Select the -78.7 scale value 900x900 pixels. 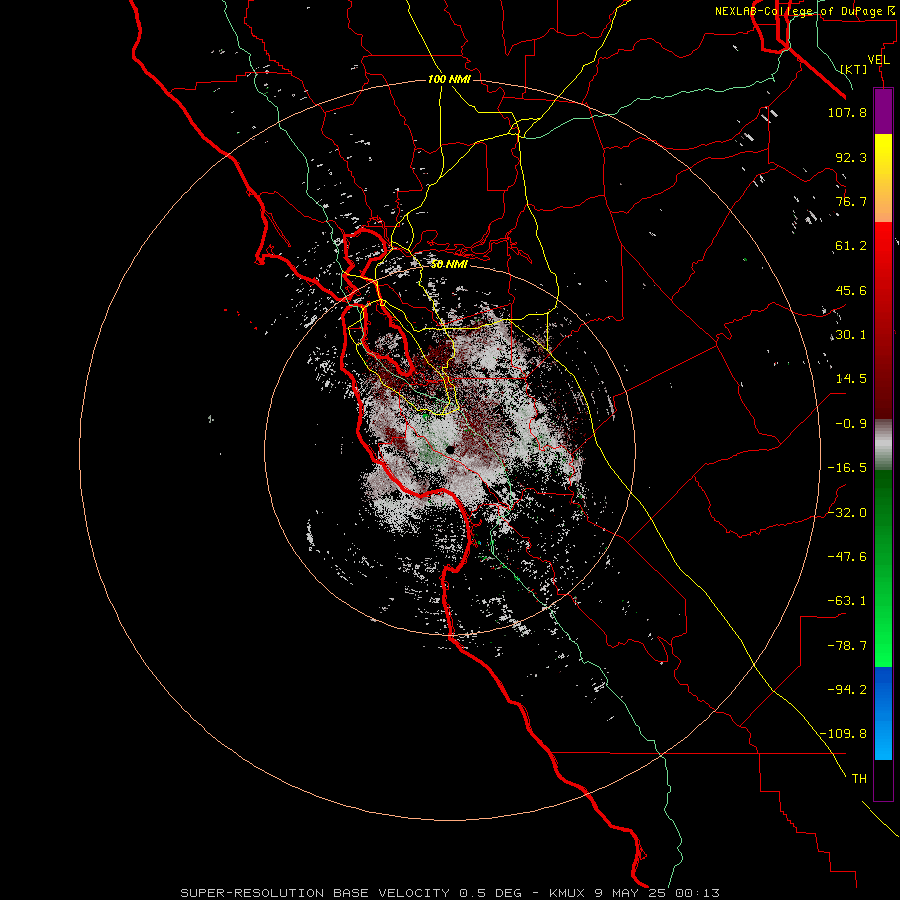click(847, 646)
